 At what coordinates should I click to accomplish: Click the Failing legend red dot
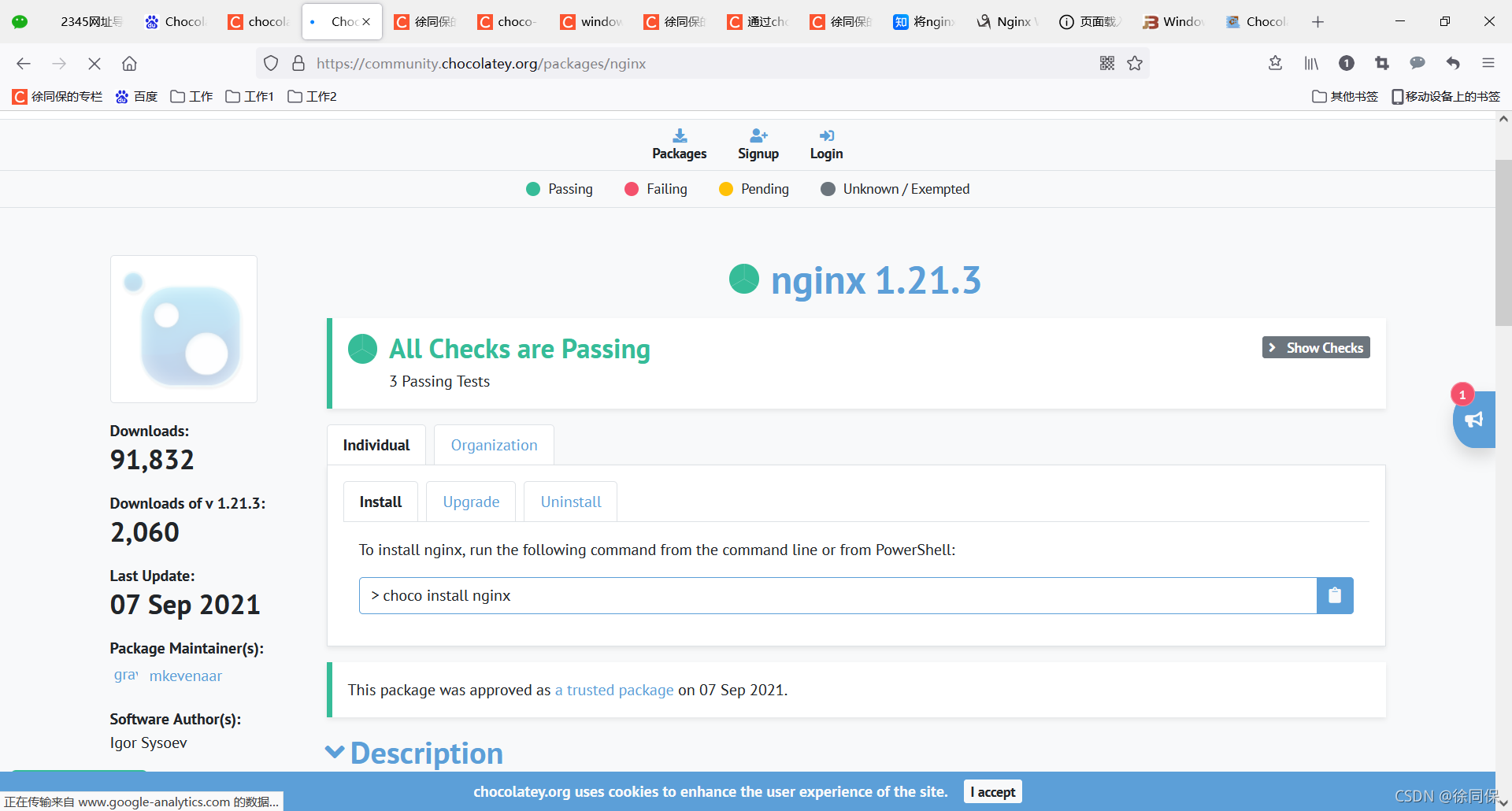[632, 189]
